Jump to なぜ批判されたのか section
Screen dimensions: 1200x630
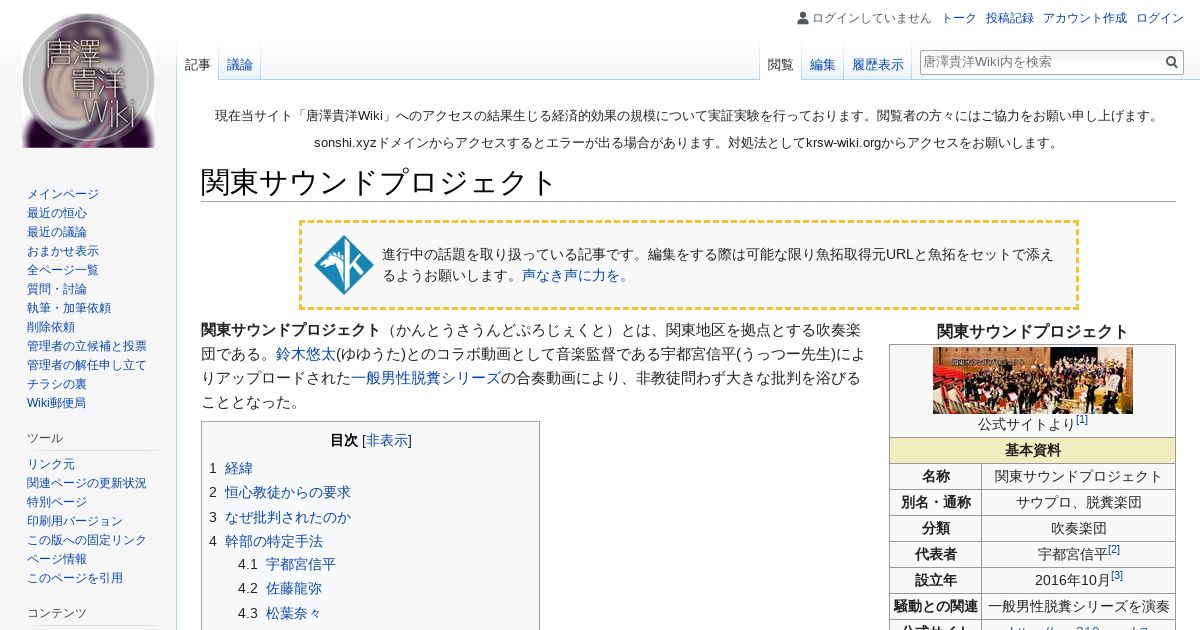288,517
